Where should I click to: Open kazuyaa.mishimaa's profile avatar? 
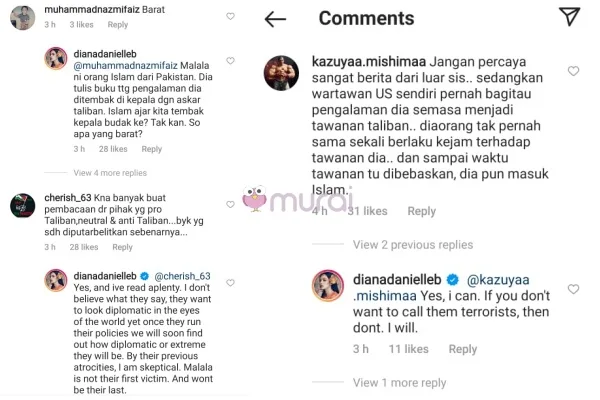pos(281,73)
